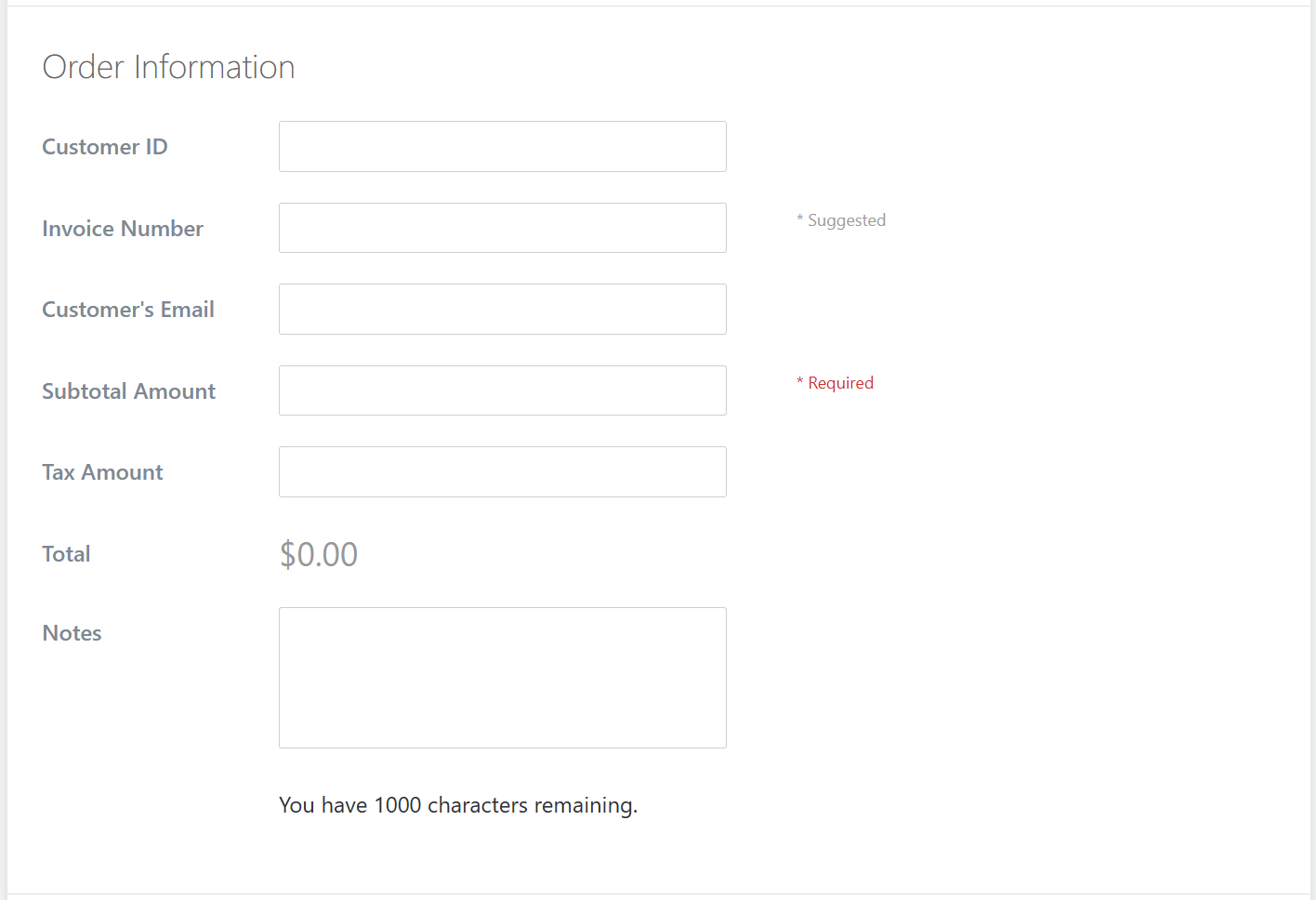The width and height of the screenshot is (1316, 900).
Task: Focus the Tax Amount input box
Action: 502,472
